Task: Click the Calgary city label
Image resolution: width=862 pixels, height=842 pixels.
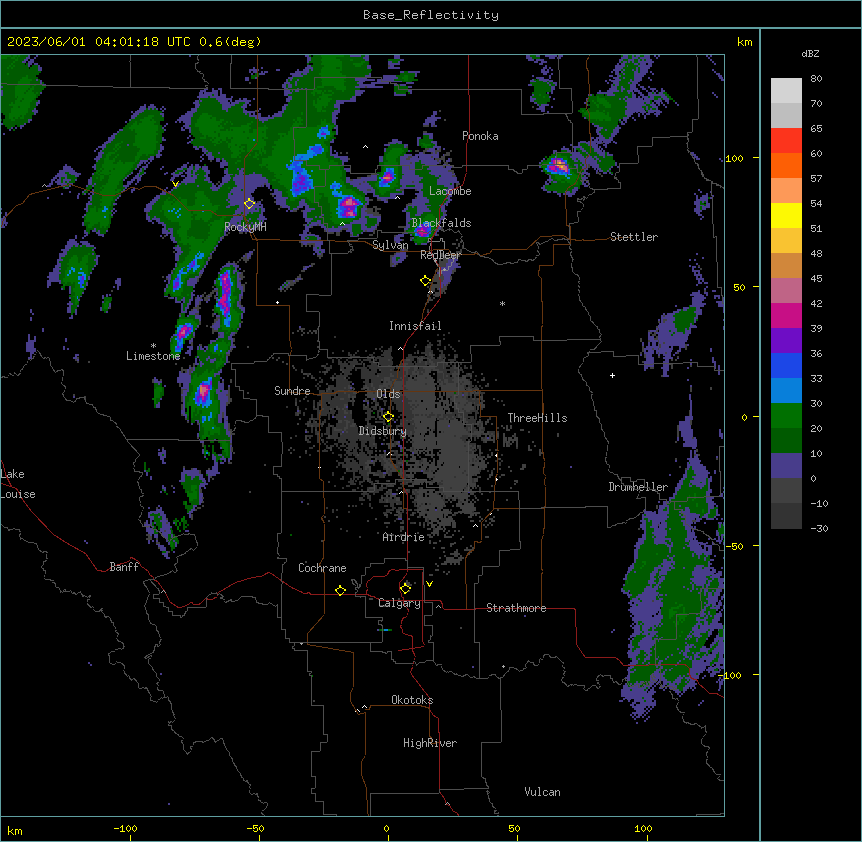Action: pyautogui.click(x=400, y=603)
